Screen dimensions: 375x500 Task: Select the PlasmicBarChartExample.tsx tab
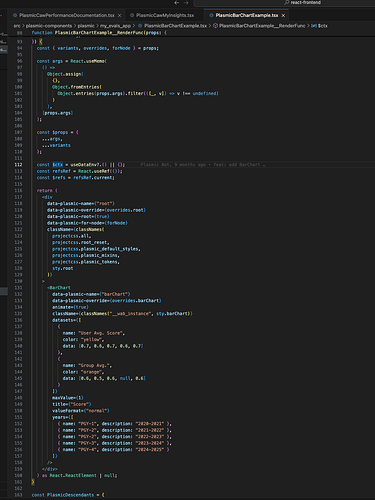[247, 15]
